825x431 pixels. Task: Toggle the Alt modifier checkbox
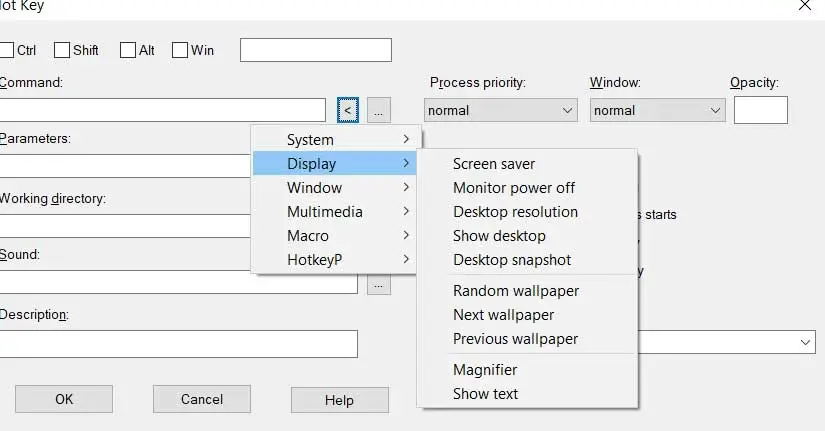128,49
